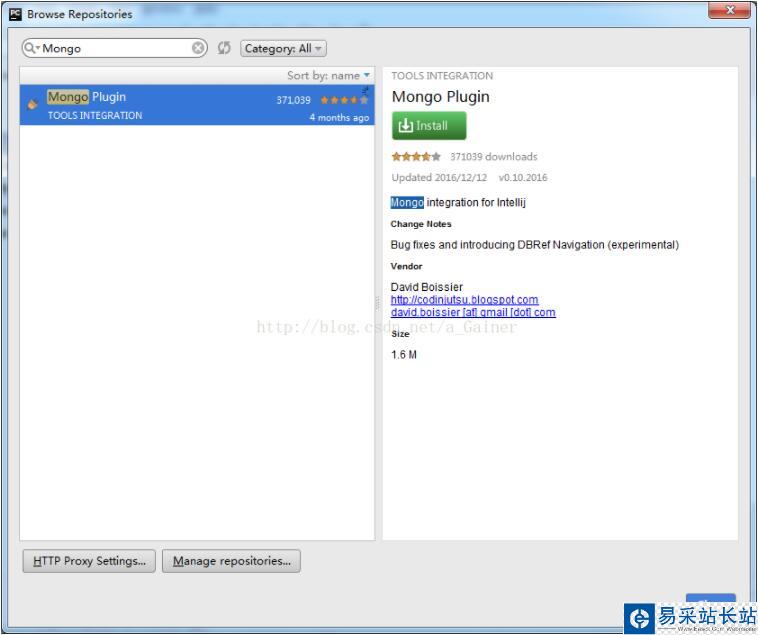Open HTTP Proxy Settings dialog

[89, 561]
